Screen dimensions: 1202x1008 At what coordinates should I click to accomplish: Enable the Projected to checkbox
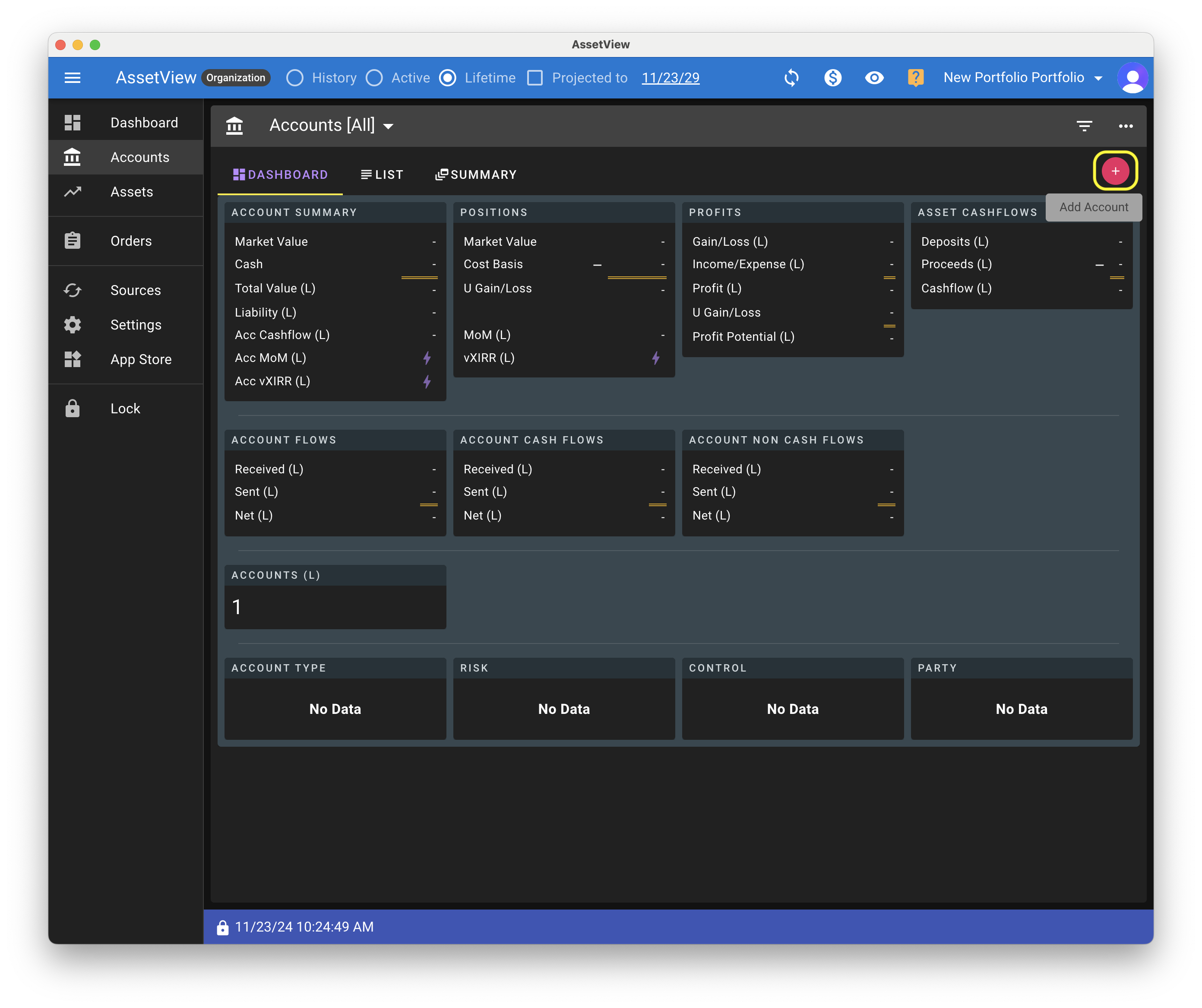point(535,78)
